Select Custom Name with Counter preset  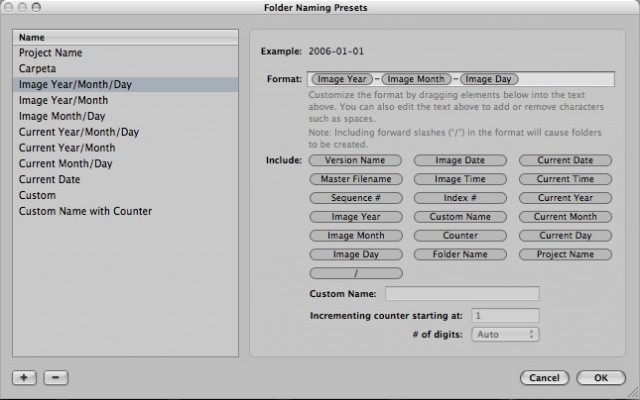coord(125,211)
